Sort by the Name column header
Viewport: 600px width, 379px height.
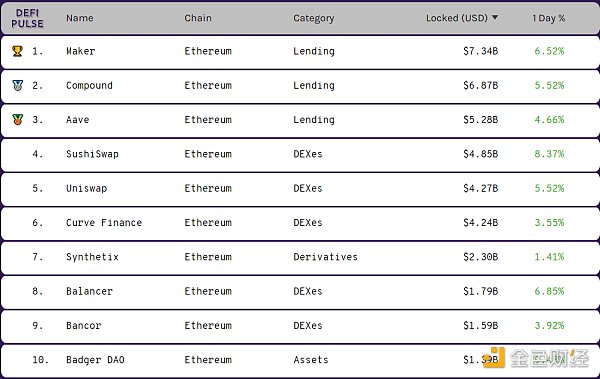(80, 18)
